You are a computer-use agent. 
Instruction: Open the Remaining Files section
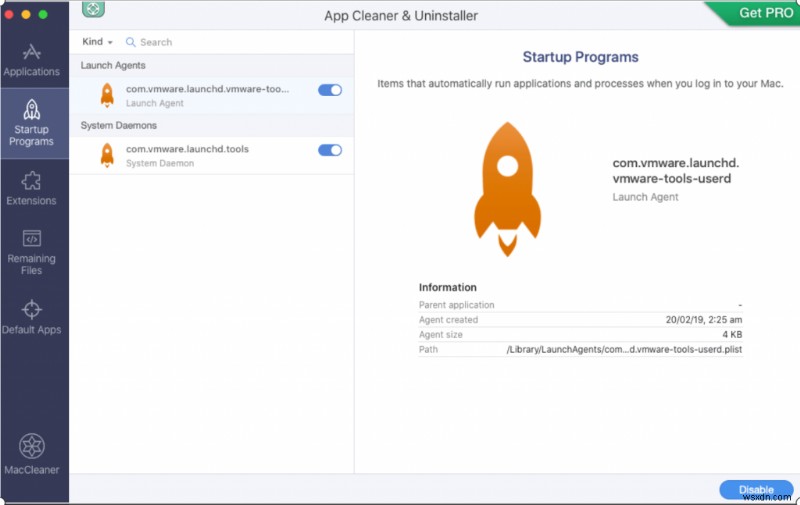click(32, 252)
